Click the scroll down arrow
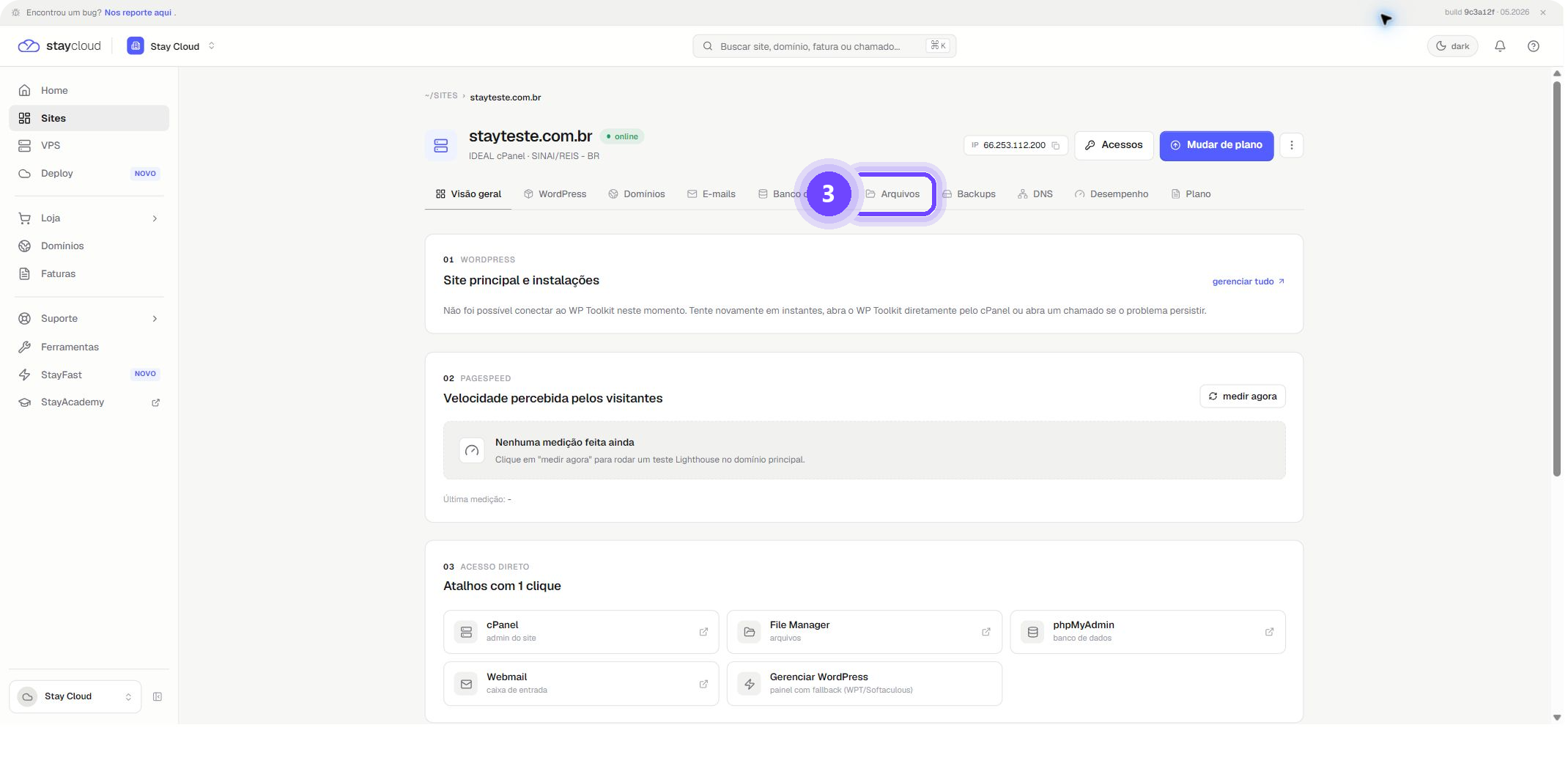The height and width of the screenshot is (766, 1568). pos(1556,718)
